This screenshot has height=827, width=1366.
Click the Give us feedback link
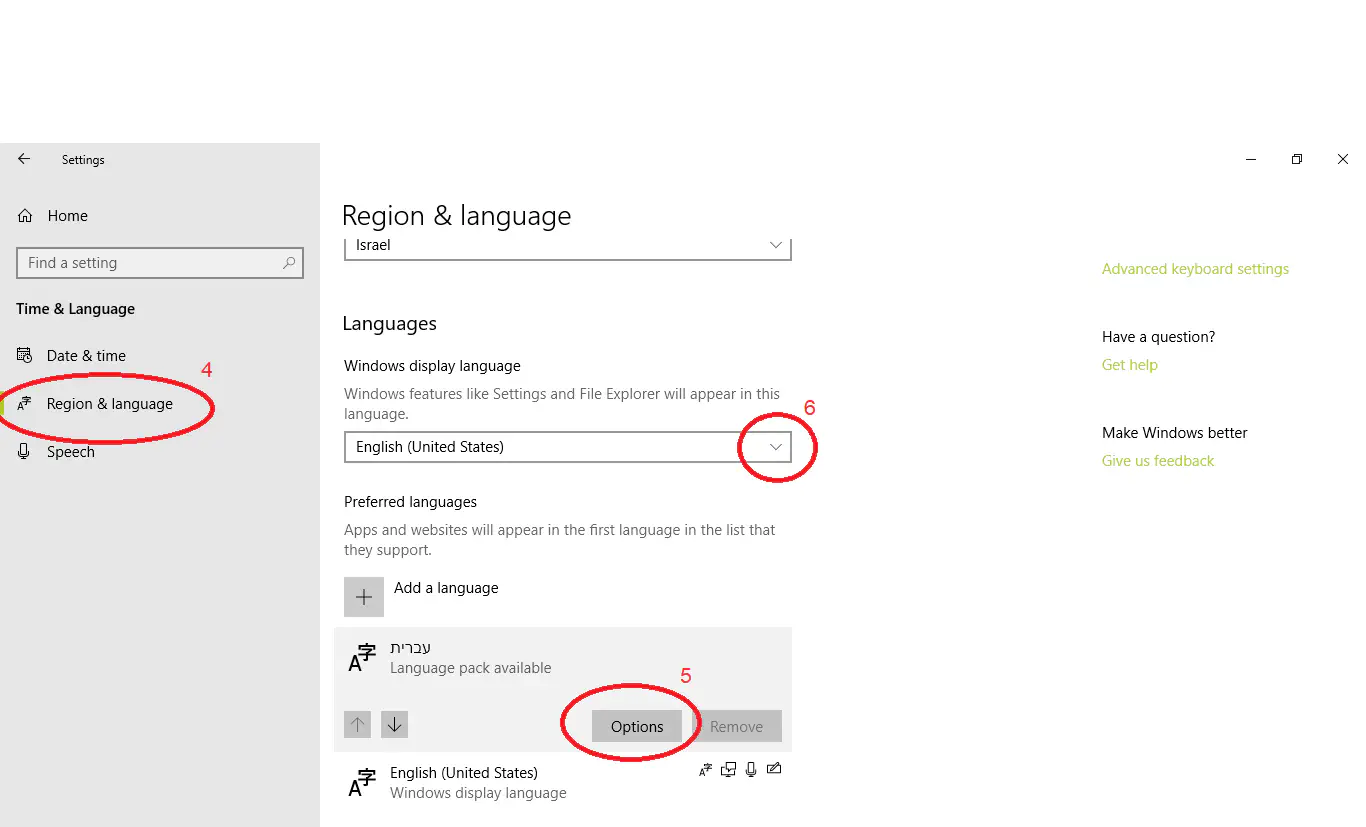click(1157, 461)
